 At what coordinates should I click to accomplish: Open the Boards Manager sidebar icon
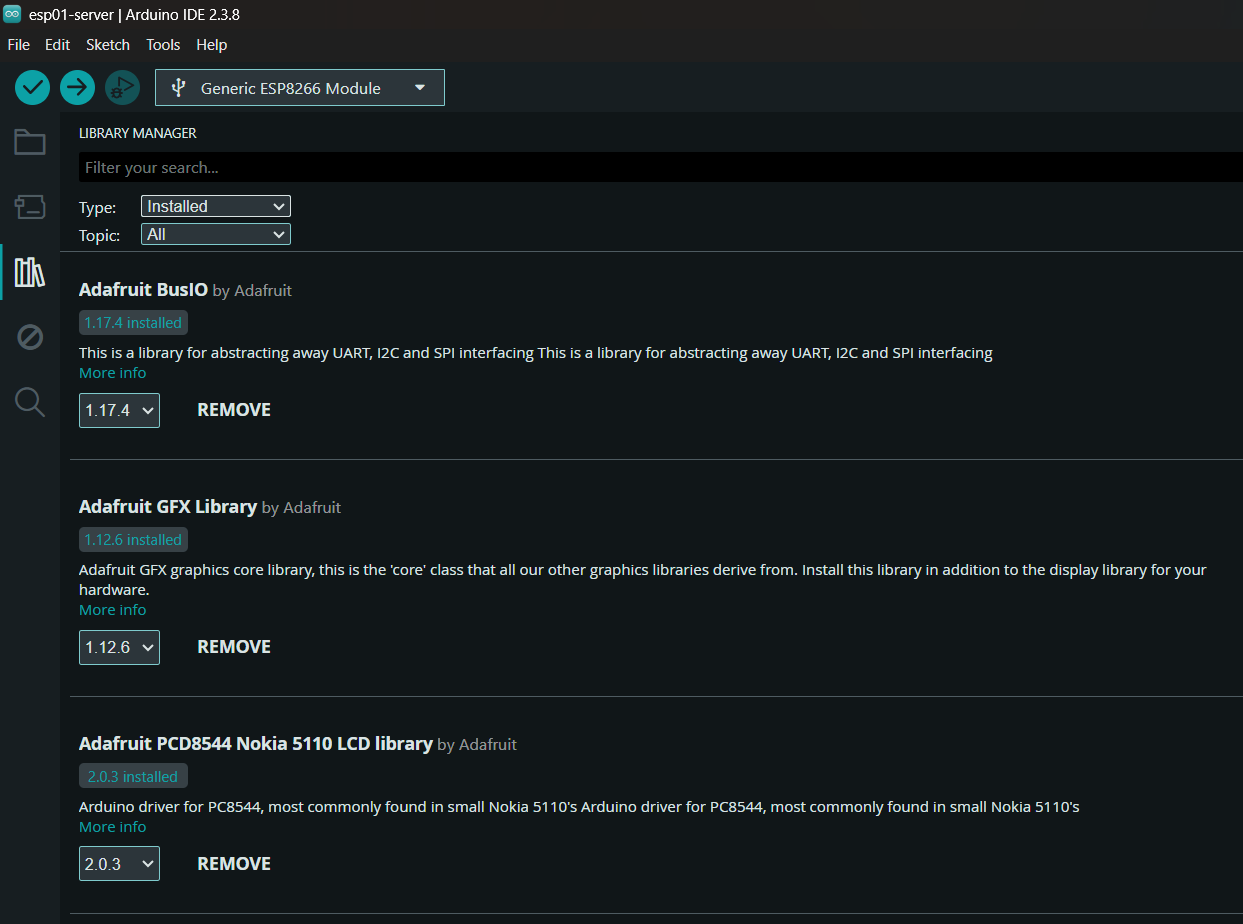coord(30,207)
